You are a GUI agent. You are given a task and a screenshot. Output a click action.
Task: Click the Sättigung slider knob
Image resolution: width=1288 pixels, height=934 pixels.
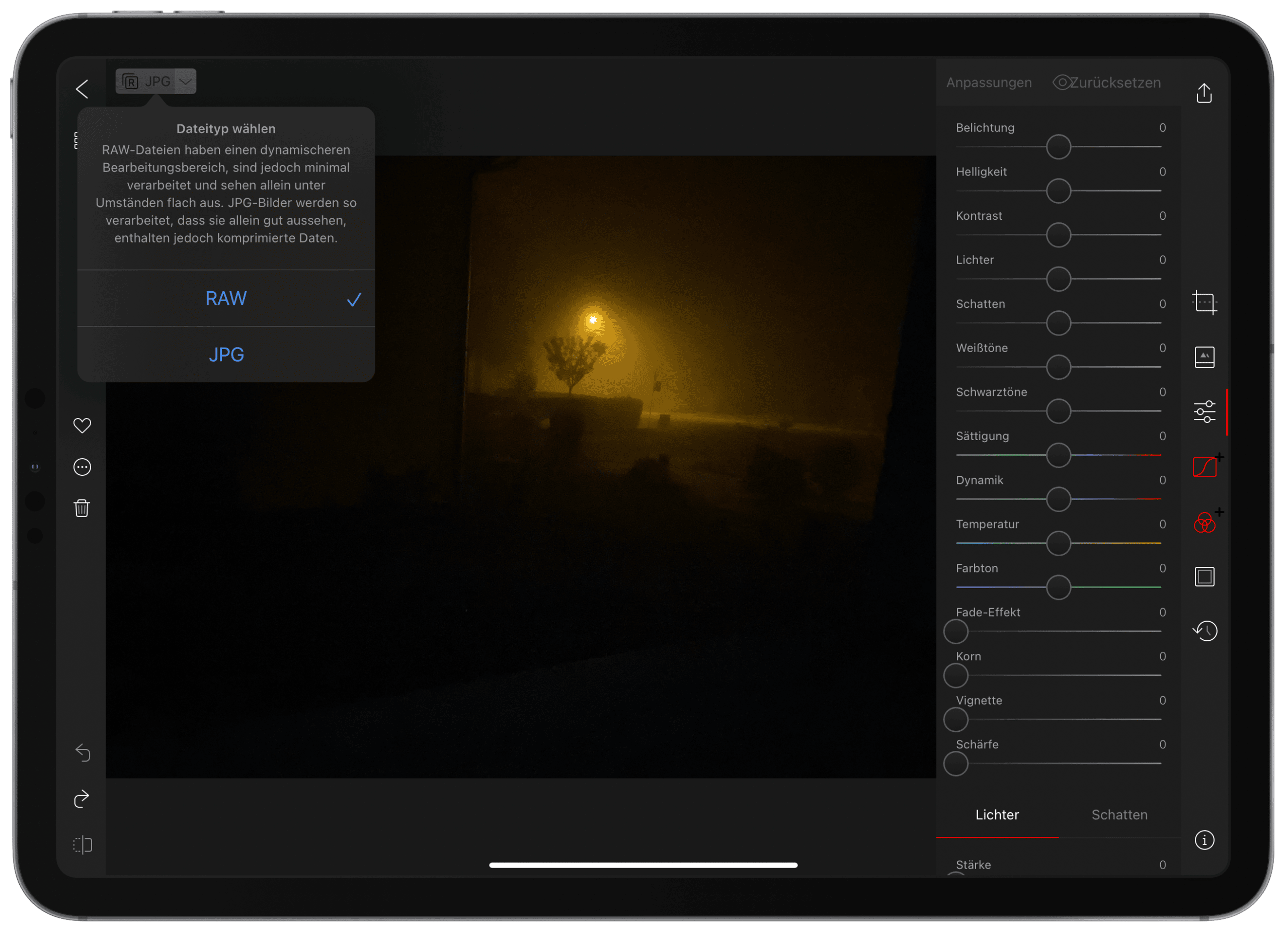pos(1059,455)
